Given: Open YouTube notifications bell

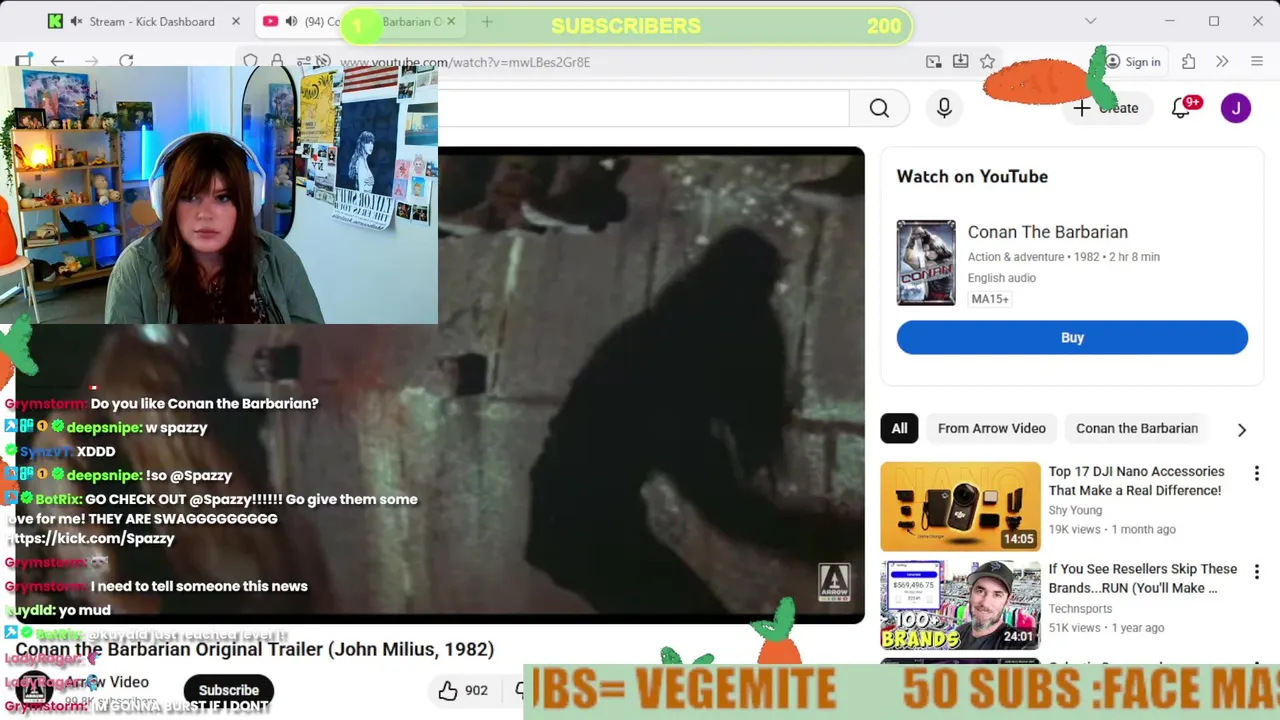Looking at the screenshot, I should pyautogui.click(x=1181, y=108).
